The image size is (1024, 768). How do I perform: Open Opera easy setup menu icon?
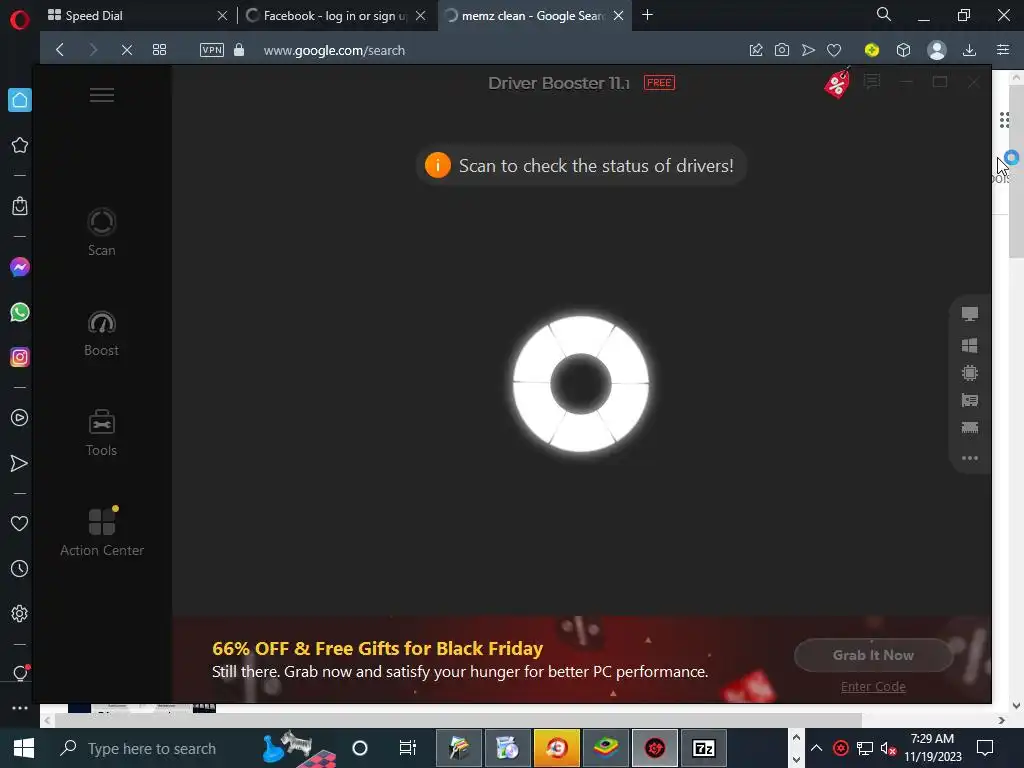coord(1002,50)
